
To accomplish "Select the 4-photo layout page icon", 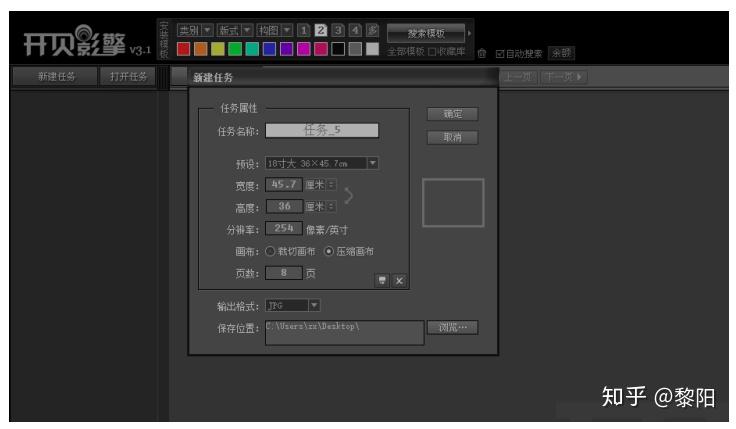I will pos(355,31).
